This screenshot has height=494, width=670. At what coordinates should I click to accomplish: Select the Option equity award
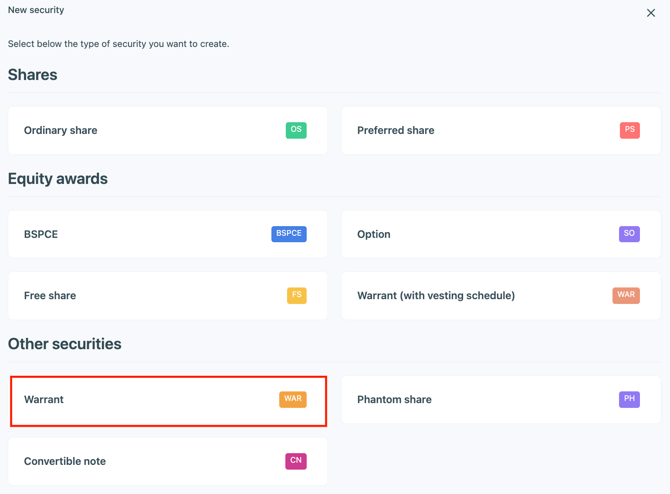(x=374, y=235)
